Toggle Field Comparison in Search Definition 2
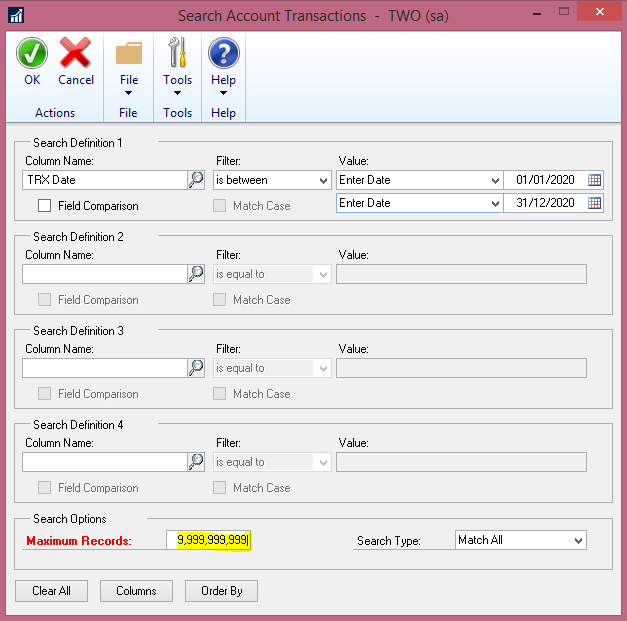 point(44,300)
